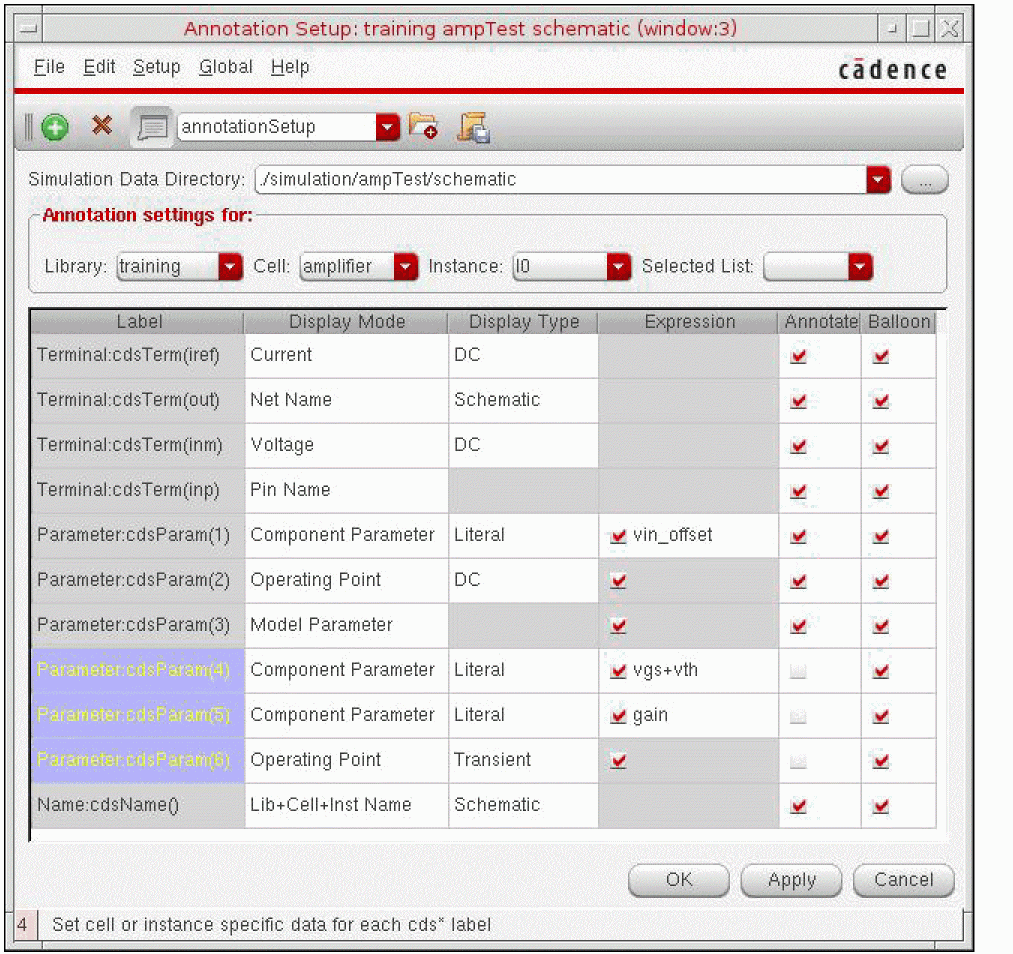Open the Selected List dropdown
The width and height of the screenshot is (1013, 954).
pyautogui.click(x=860, y=267)
